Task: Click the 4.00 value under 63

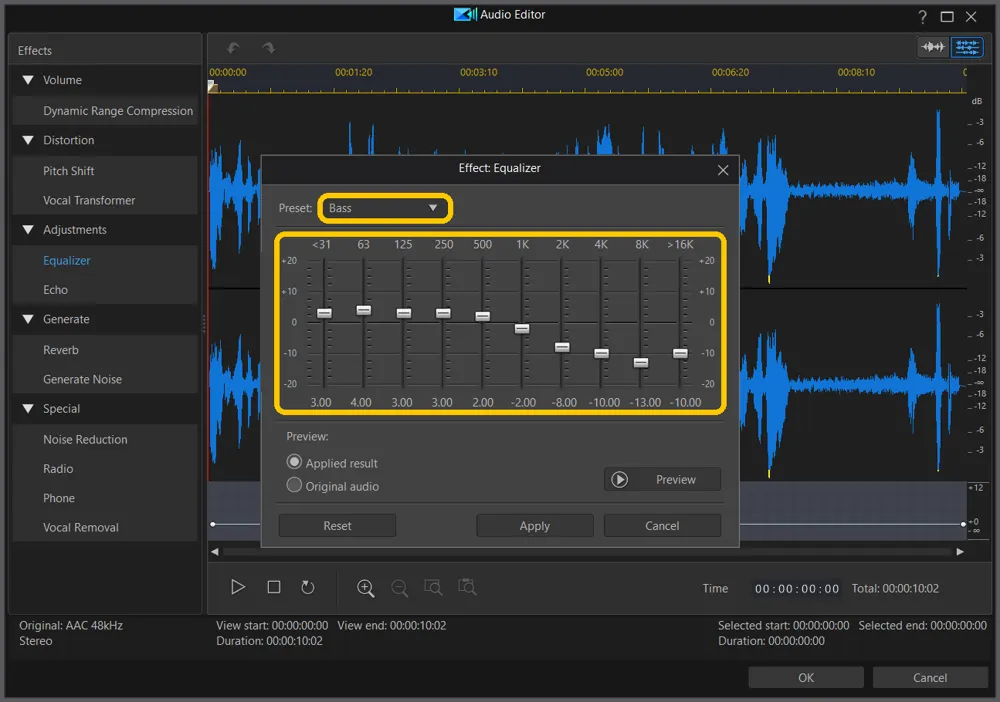Action: coord(360,403)
